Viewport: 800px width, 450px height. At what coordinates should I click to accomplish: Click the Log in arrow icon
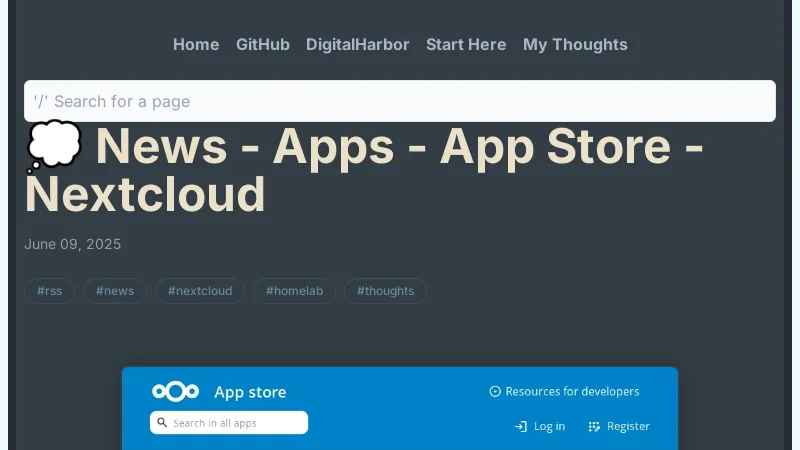[521, 426]
